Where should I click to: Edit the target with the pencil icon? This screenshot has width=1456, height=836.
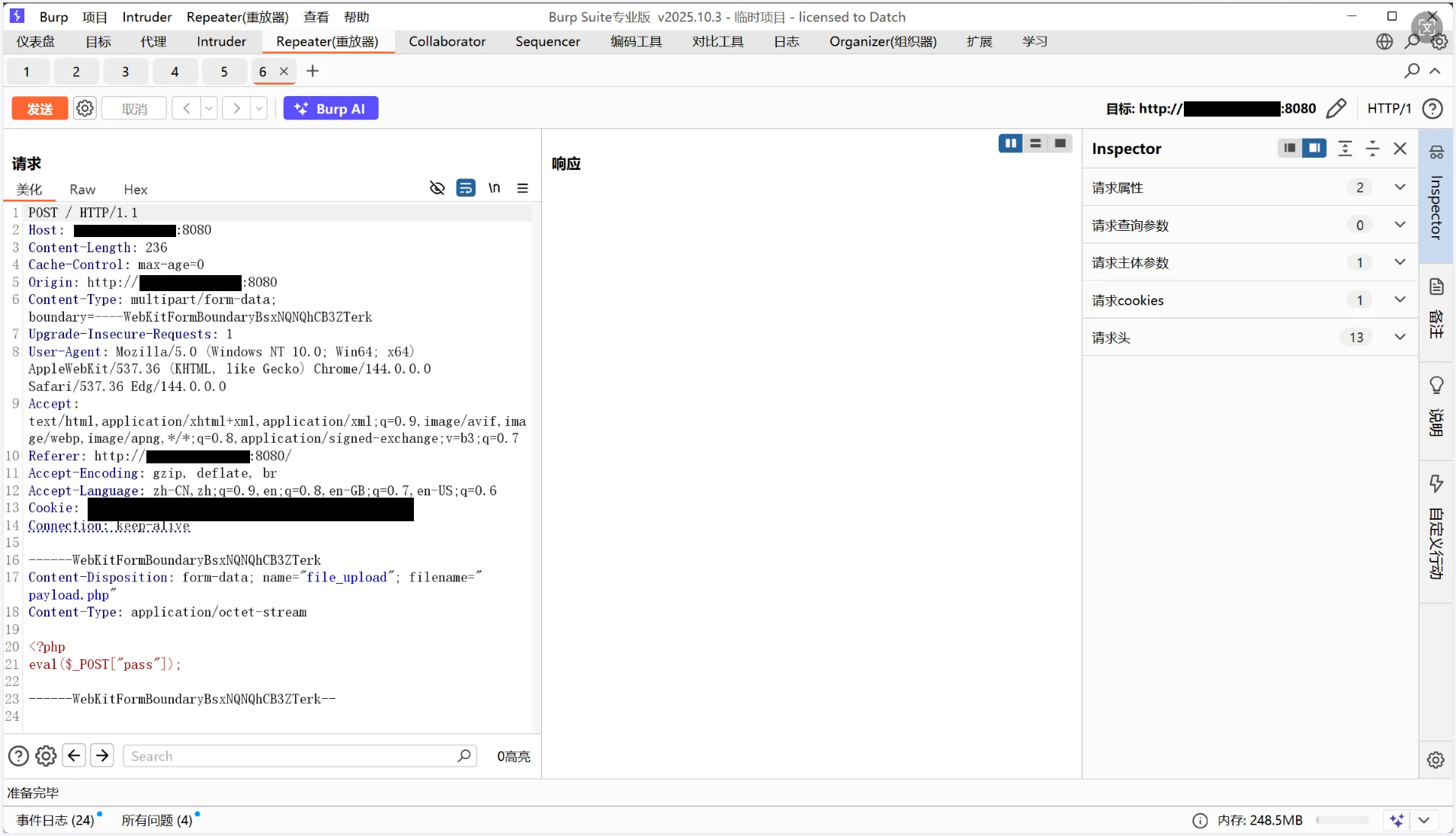pos(1336,108)
